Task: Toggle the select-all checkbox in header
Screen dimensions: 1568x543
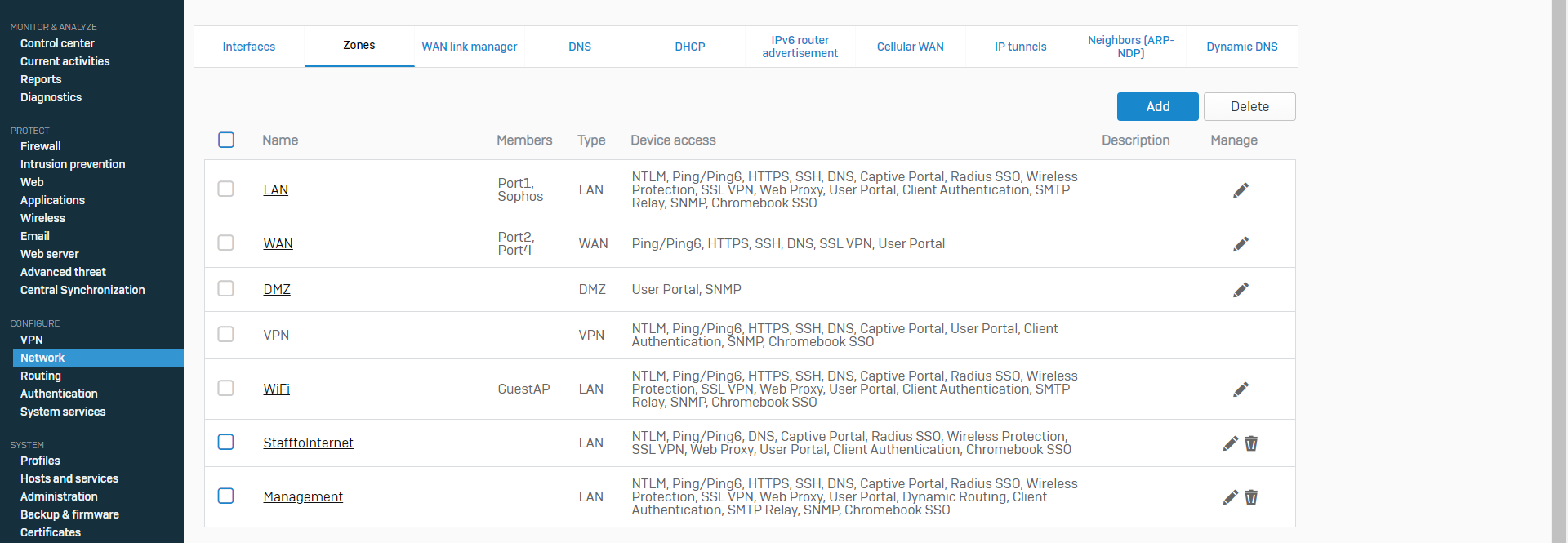Action: (226, 140)
